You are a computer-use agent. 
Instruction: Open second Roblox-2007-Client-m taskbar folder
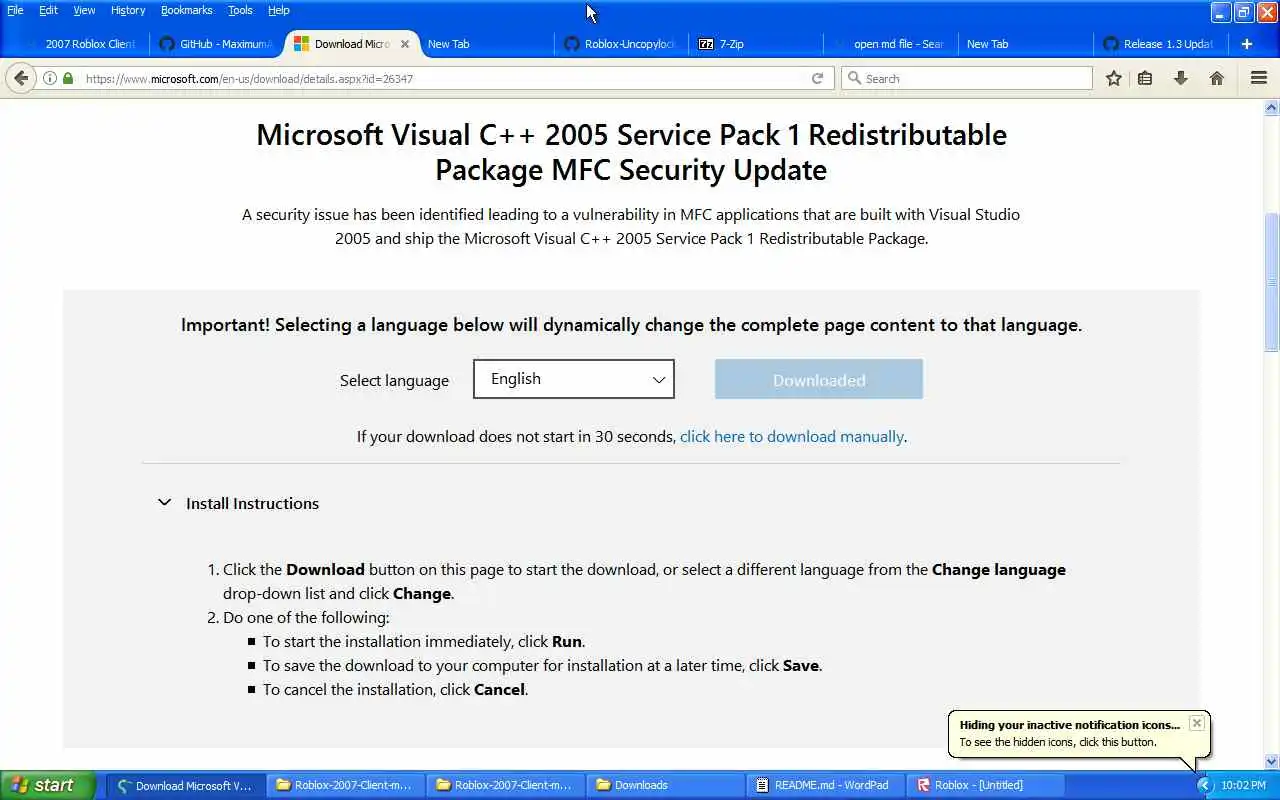(506, 785)
